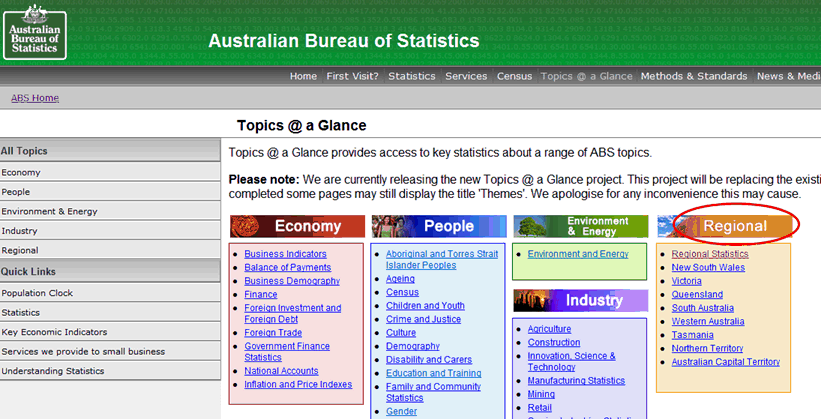Screen dimensions: 821x419
Task: Open the Culture link
Action: (401, 333)
